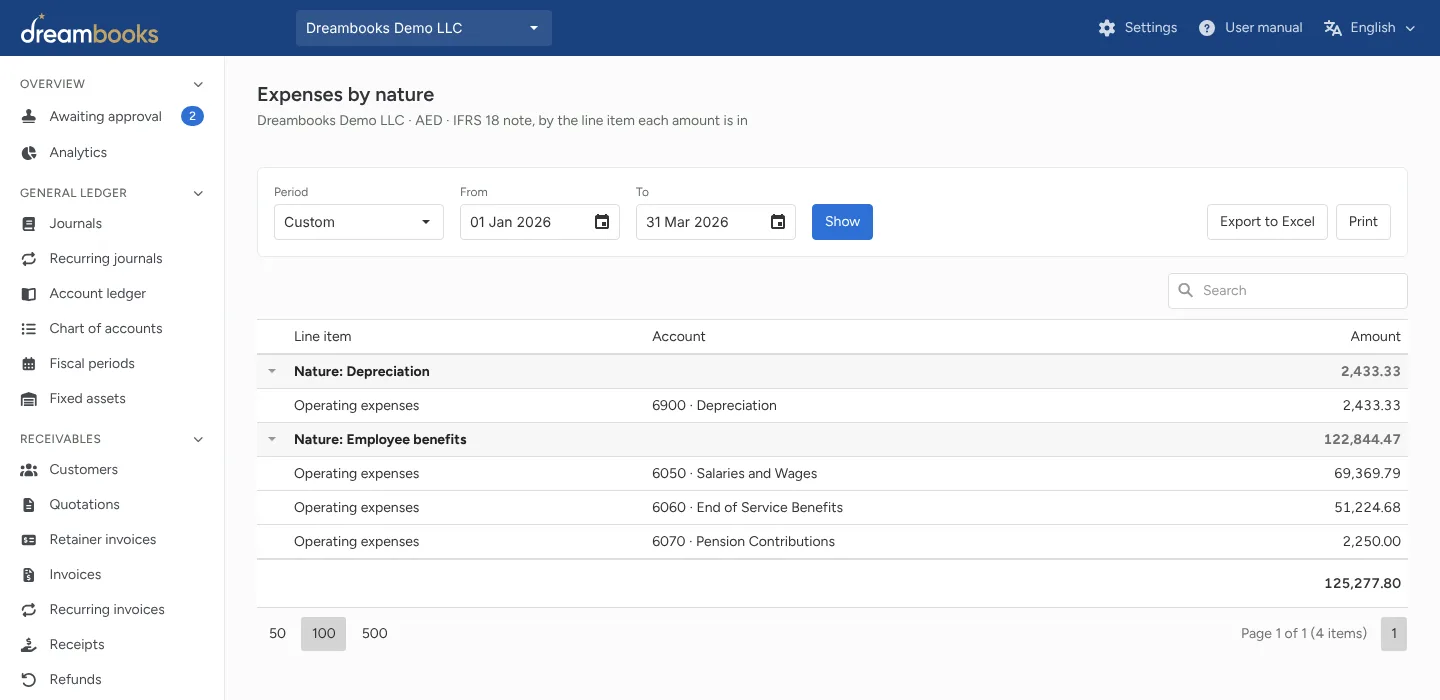
Task: Click the Print button
Action: 1363,222
